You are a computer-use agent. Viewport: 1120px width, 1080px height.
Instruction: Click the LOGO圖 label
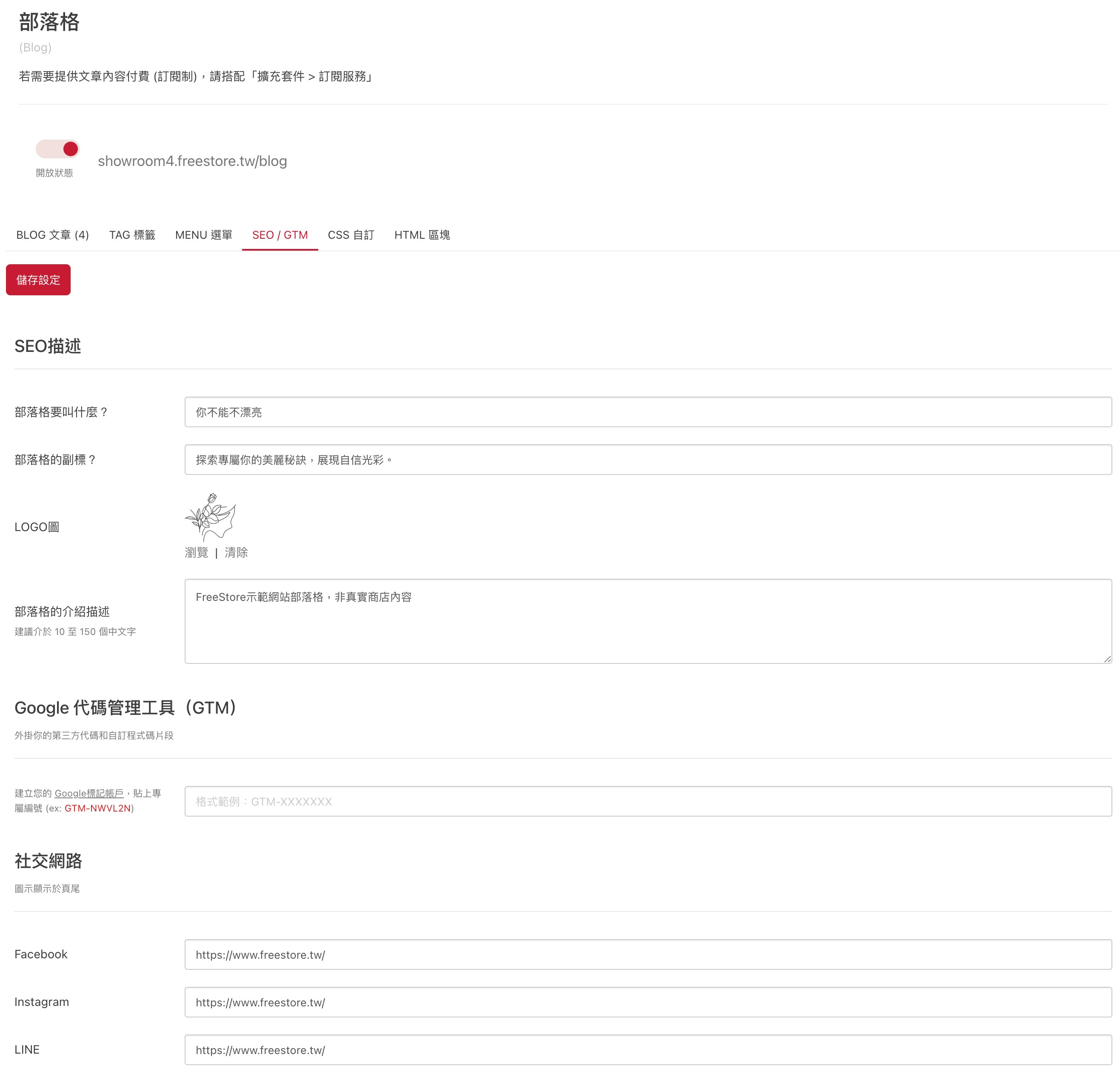coord(37,527)
